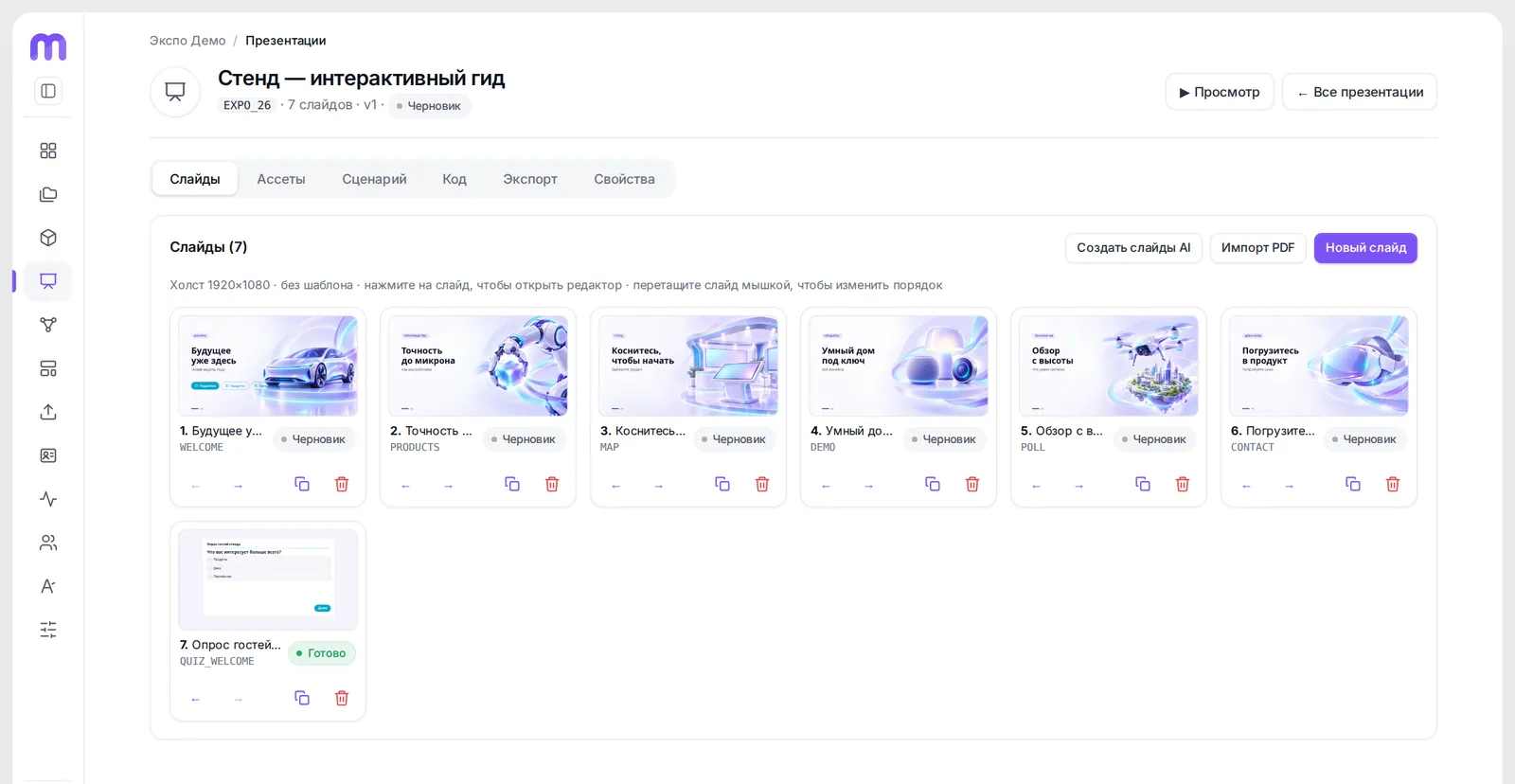Open the Будущее уже здесь slide thumbnail
This screenshot has height=784, width=1515.
click(268, 366)
